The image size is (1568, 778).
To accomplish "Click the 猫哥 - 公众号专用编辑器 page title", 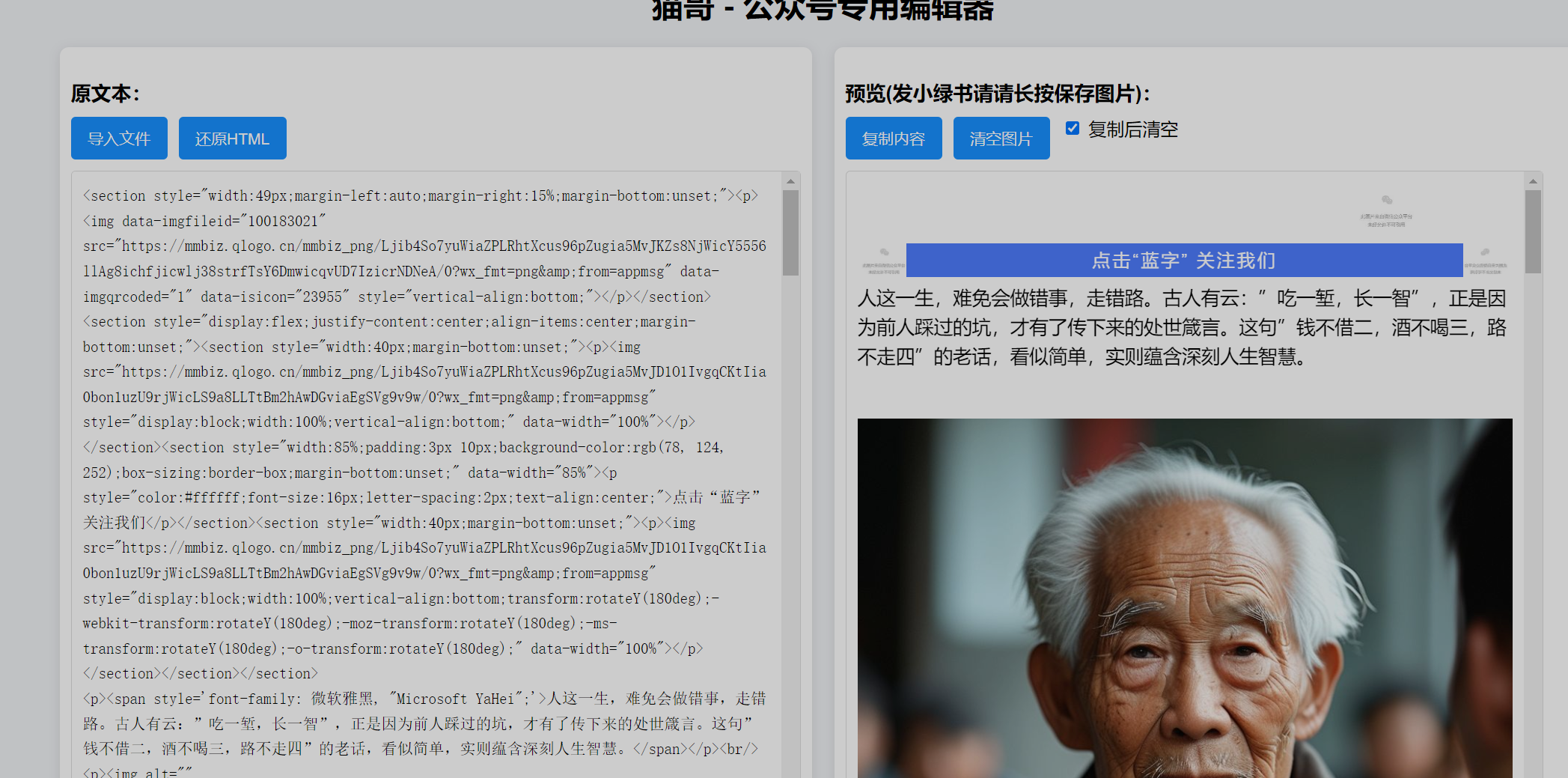I will point(822,10).
